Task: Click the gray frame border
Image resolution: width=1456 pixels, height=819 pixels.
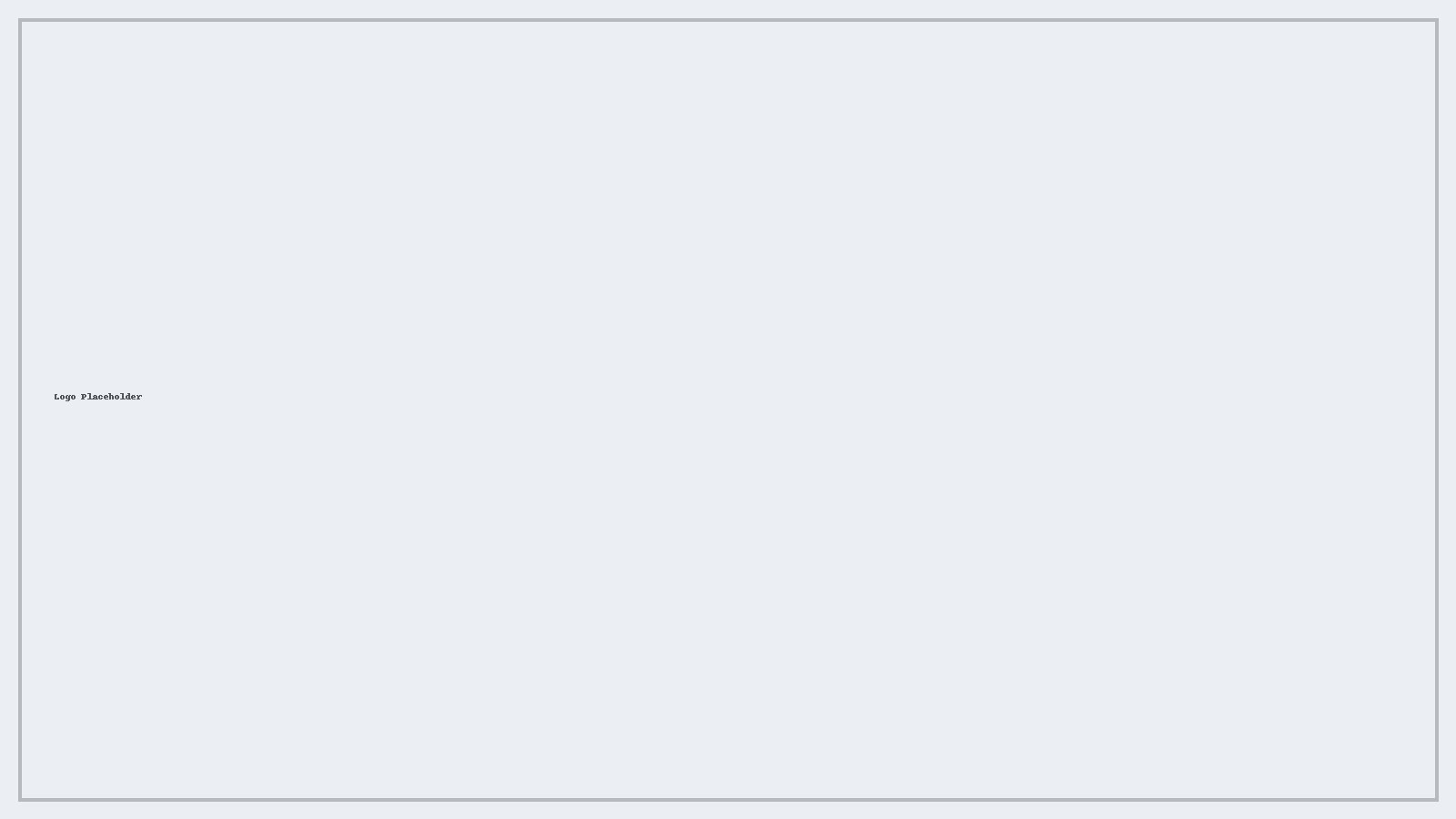Action: tap(728, 20)
